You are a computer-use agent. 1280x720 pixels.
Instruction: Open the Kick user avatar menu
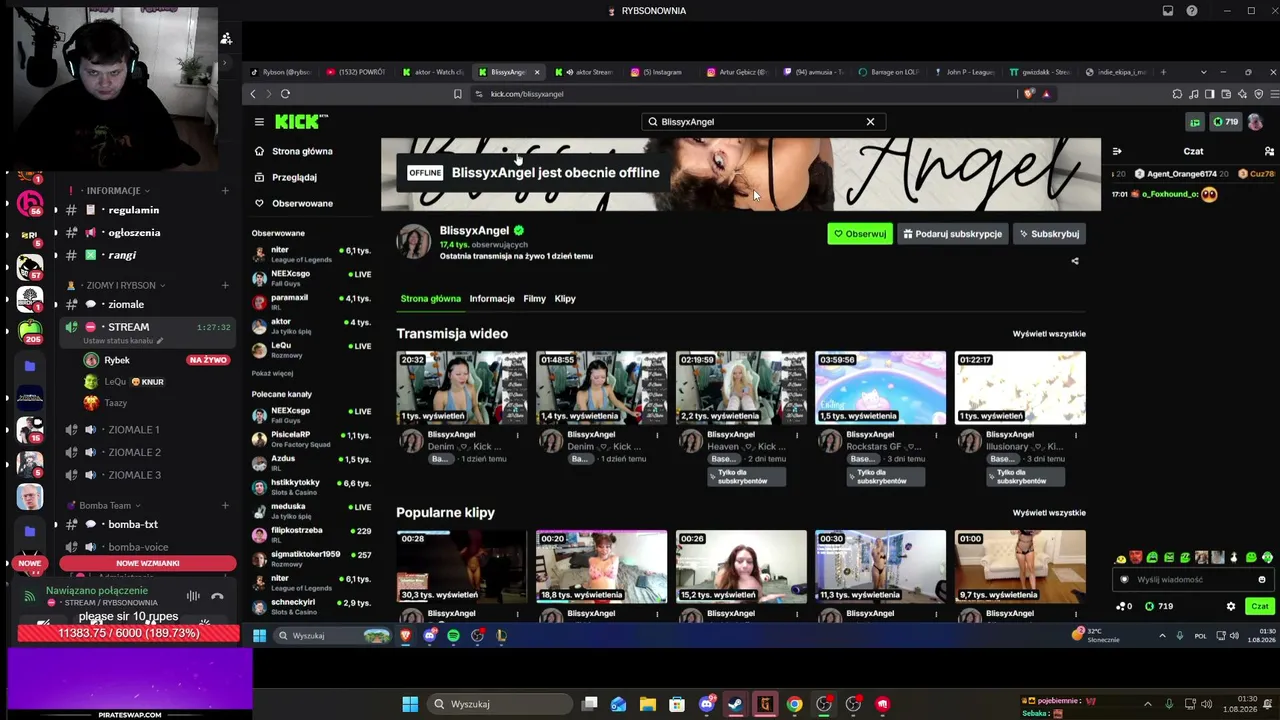(1255, 122)
